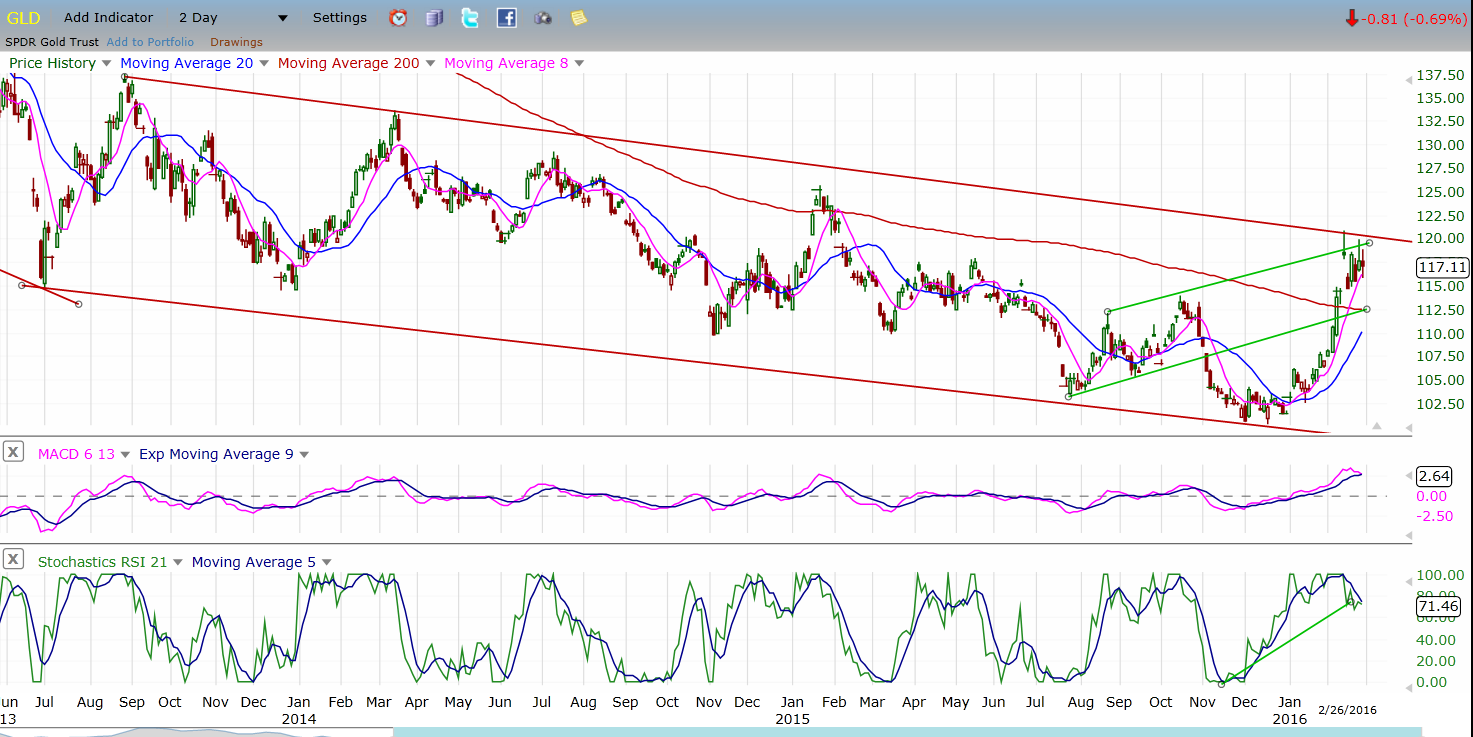Click the Exp Moving Average 9 label
The width and height of the screenshot is (1473, 737).
coord(216,454)
